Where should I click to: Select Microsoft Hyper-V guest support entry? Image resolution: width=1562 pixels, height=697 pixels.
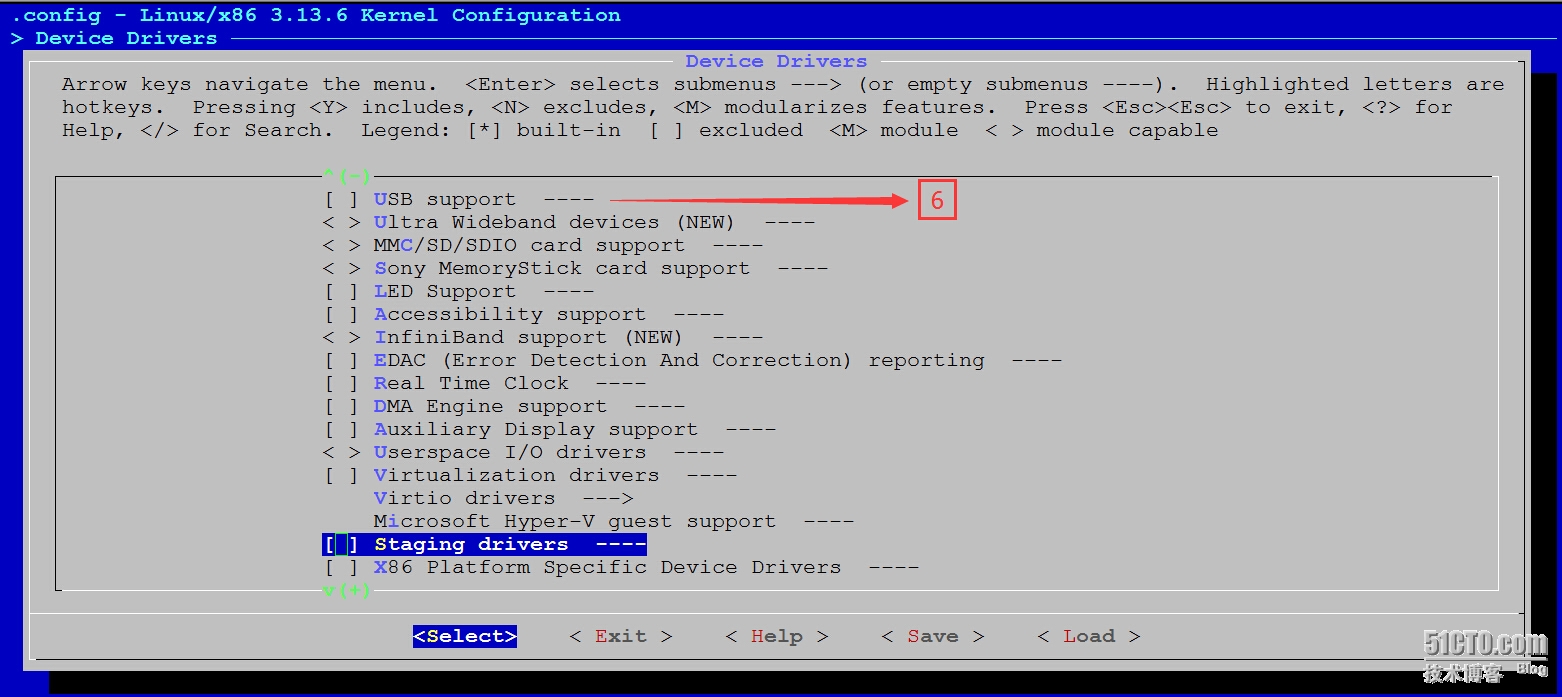[x=613, y=521]
